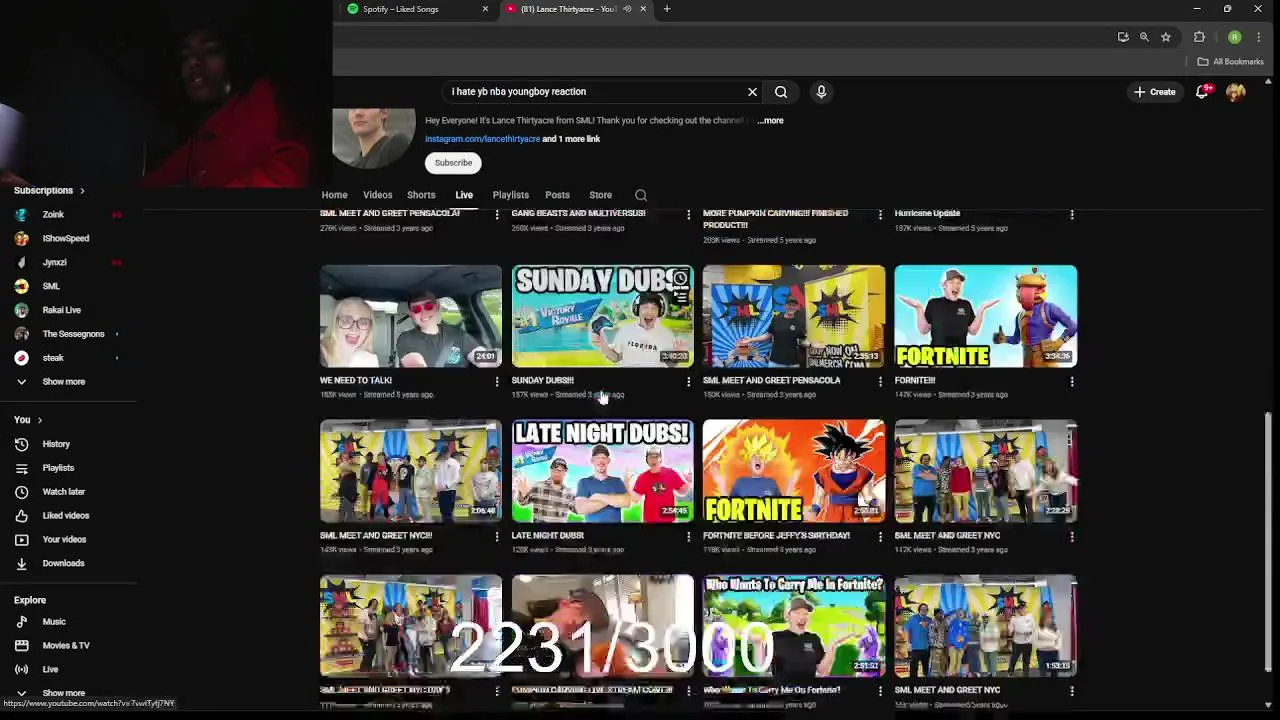Mute the Lance Thirtyacre tab audio icon
The height and width of the screenshot is (720, 1280).
click(627, 9)
